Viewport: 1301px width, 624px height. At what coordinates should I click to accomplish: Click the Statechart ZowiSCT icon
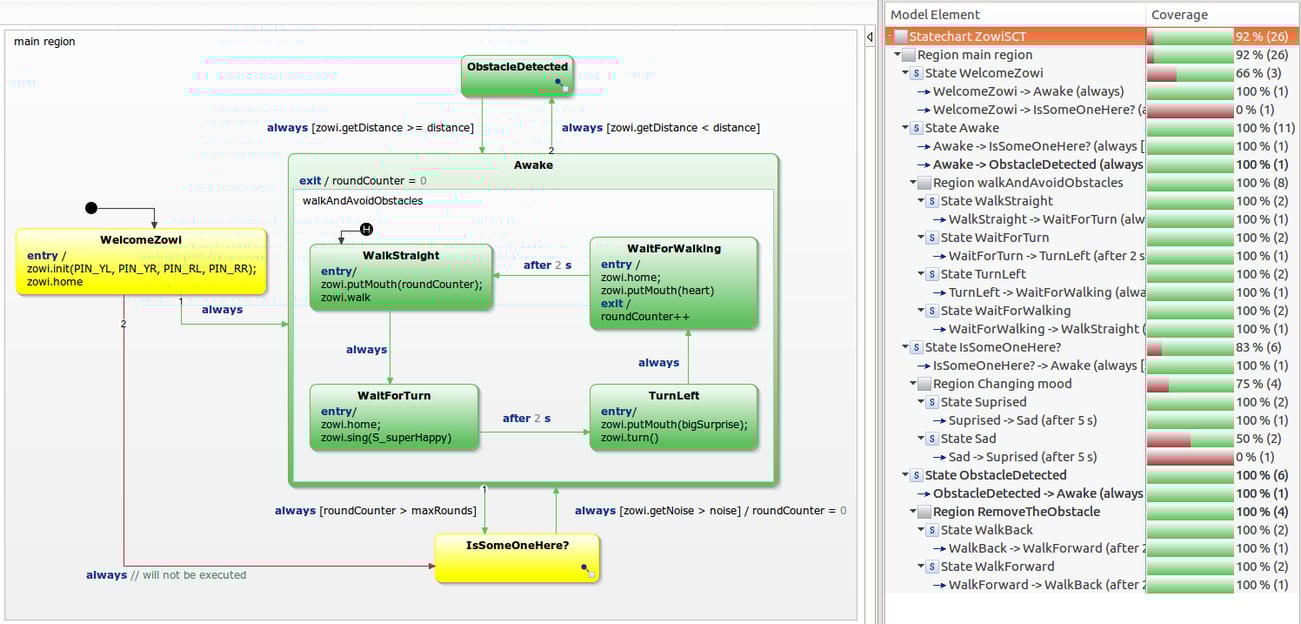(900, 36)
